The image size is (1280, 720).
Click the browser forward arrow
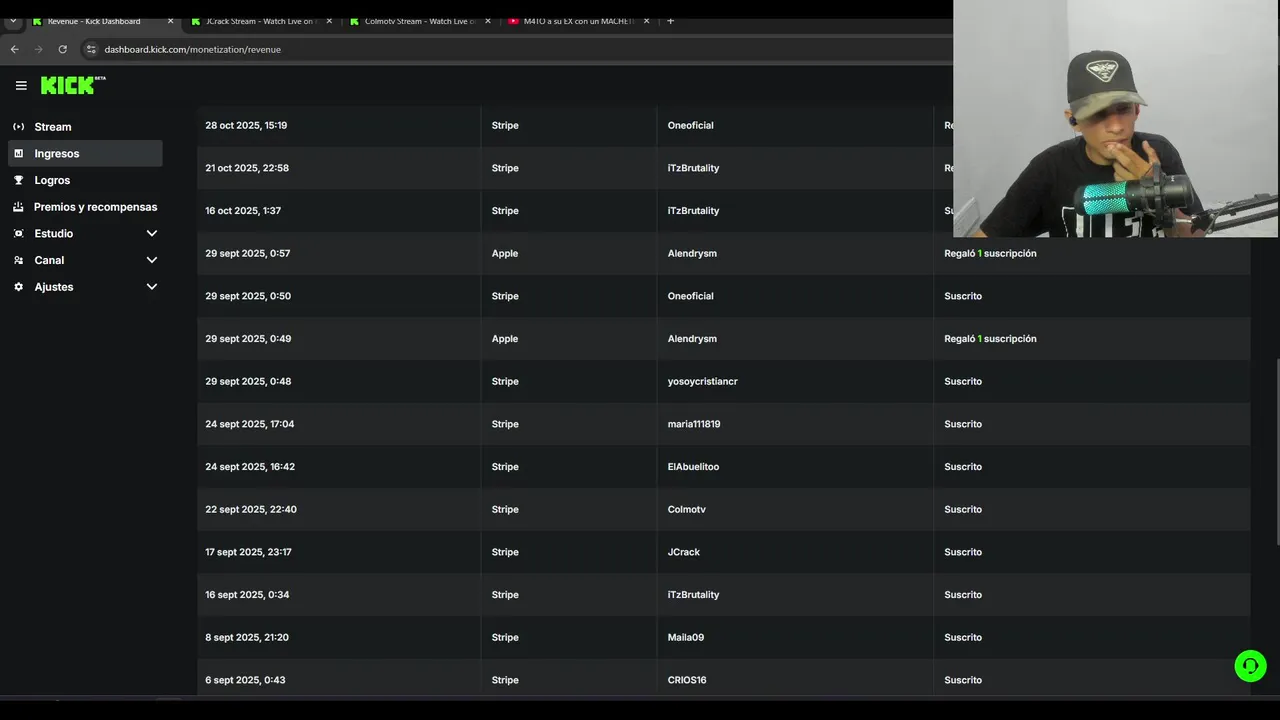38,49
